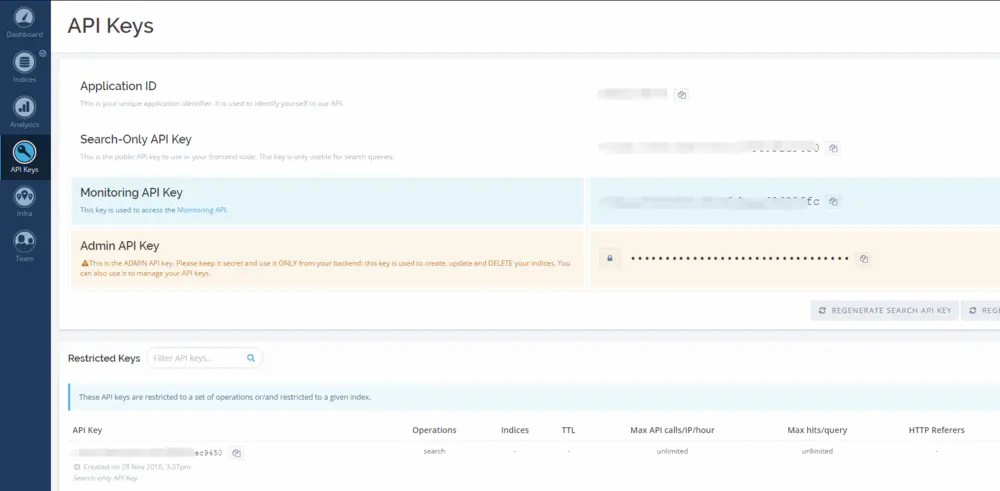
Task: Click the Operations column header
Action: 434,430
